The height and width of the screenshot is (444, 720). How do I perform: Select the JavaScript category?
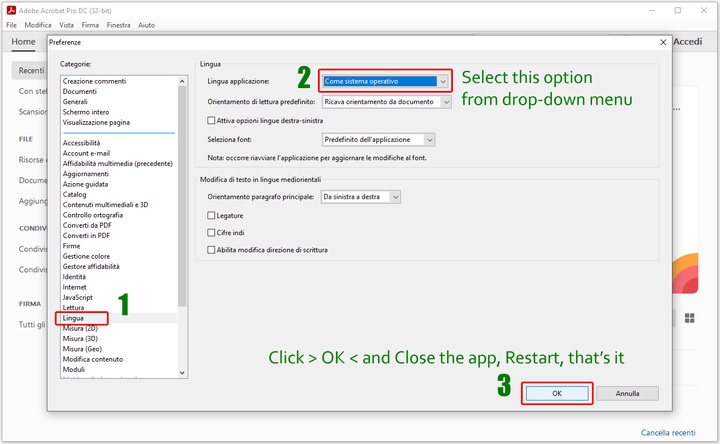point(78,298)
